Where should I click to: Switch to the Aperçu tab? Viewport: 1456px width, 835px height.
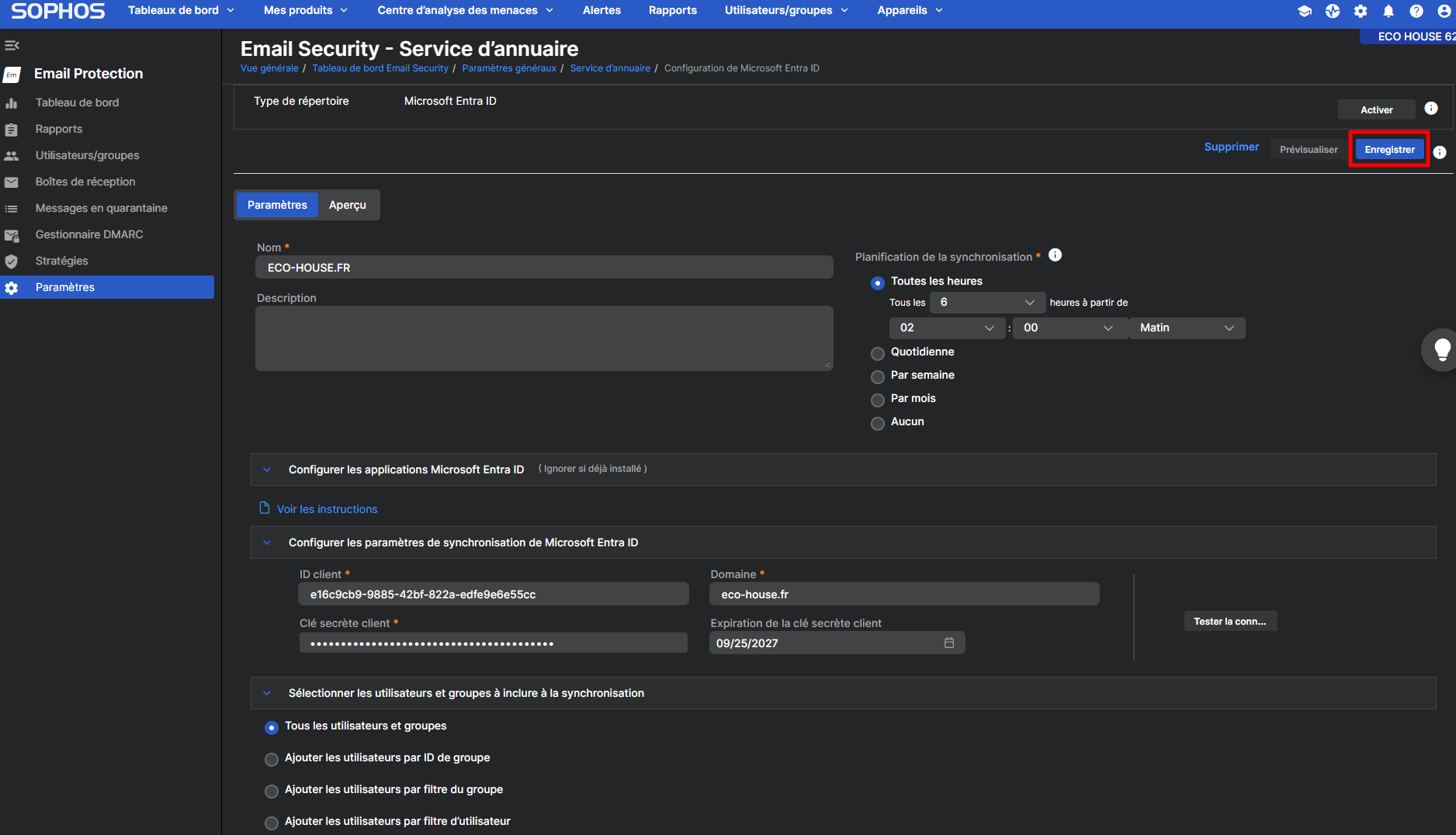tap(347, 205)
